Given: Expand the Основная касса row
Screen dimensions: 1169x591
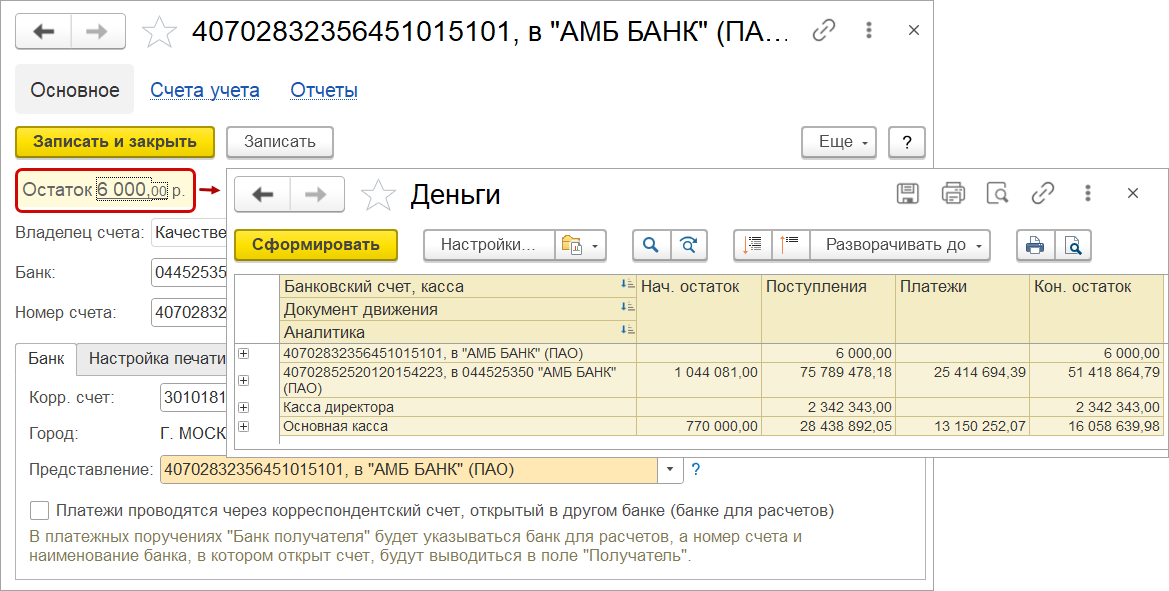Looking at the screenshot, I should point(243,426).
